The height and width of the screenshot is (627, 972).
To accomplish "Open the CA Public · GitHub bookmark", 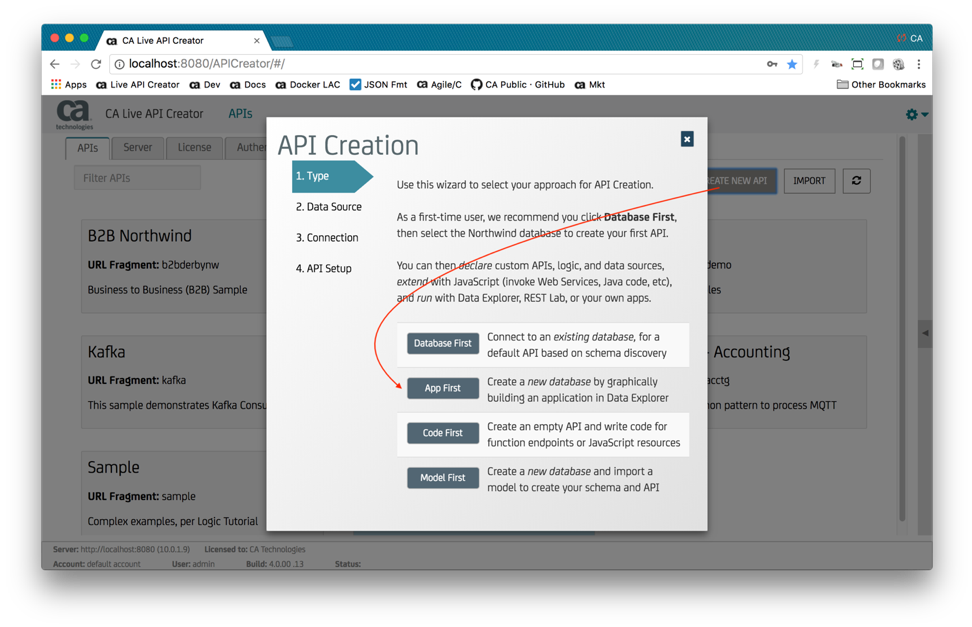I will click(518, 84).
